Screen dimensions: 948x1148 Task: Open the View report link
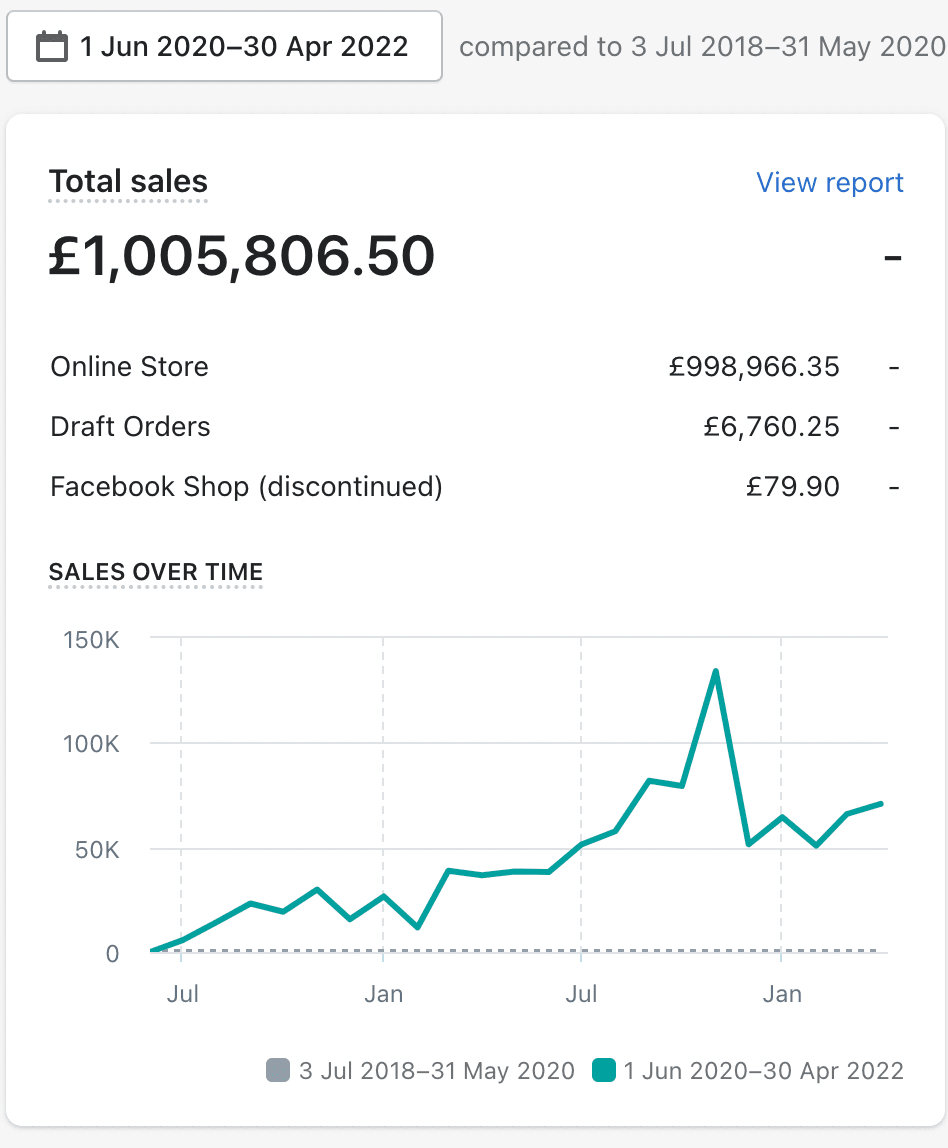click(829, 182)
